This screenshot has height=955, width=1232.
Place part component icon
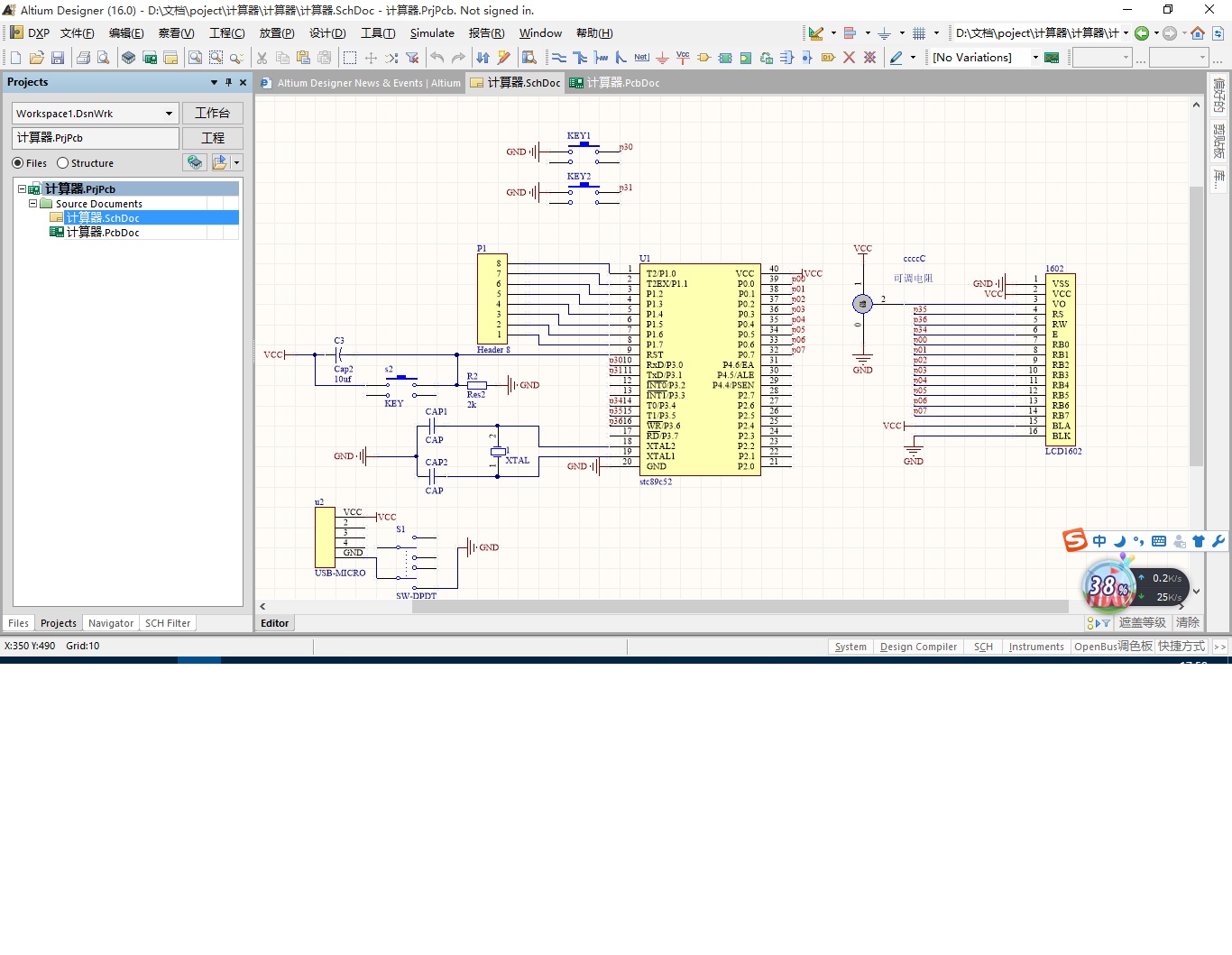point(703,58)
